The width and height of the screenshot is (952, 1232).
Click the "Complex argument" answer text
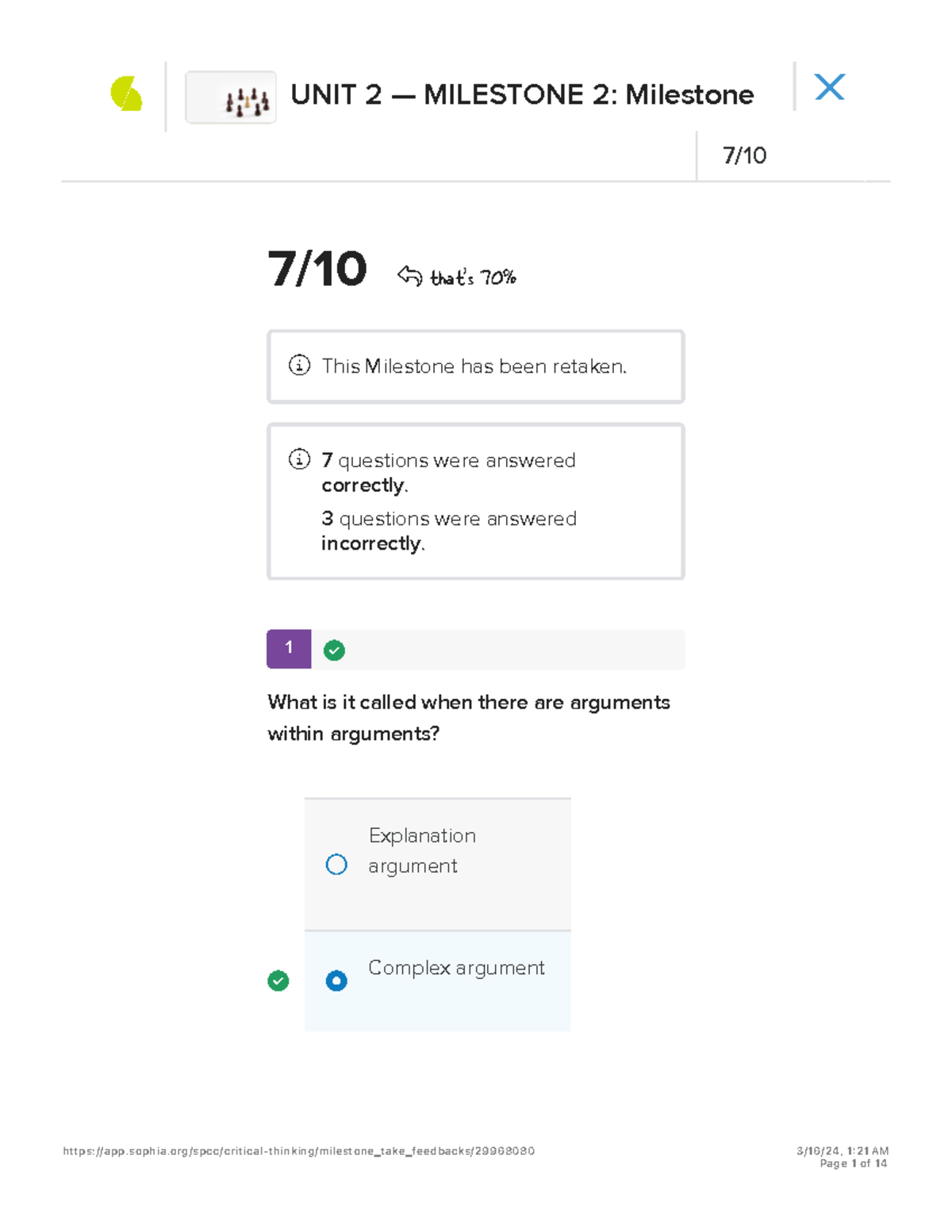456,968
